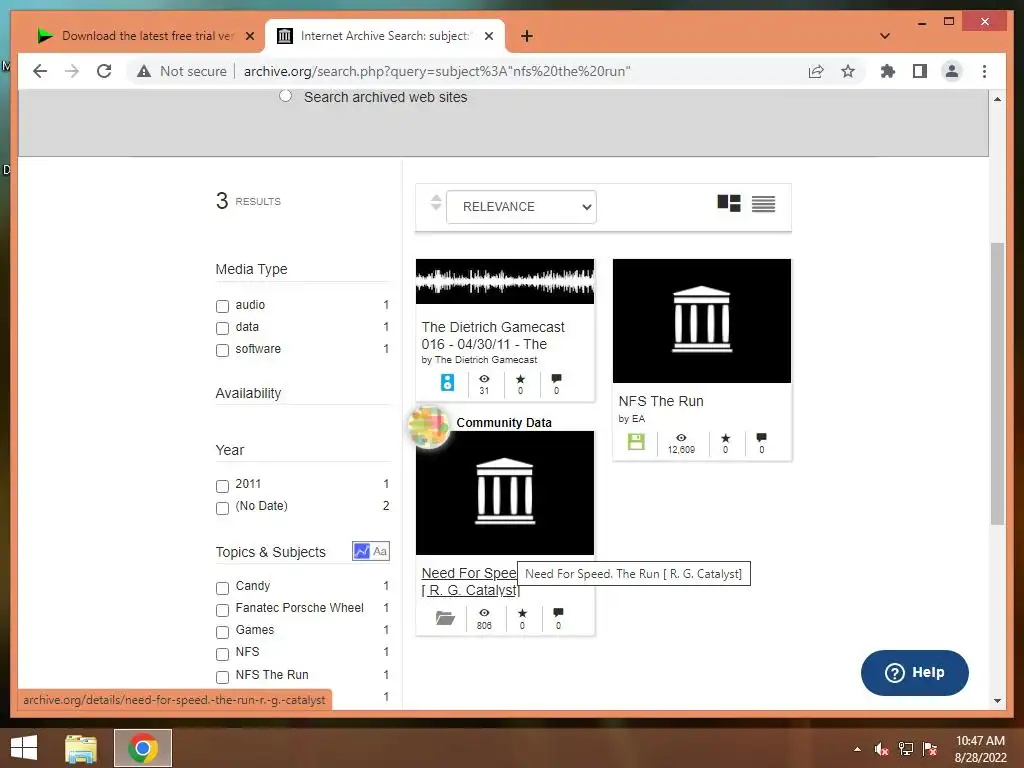1024x768 pixels.
Task: Check the 2011 year filter
Action: [x=223, y=486]
